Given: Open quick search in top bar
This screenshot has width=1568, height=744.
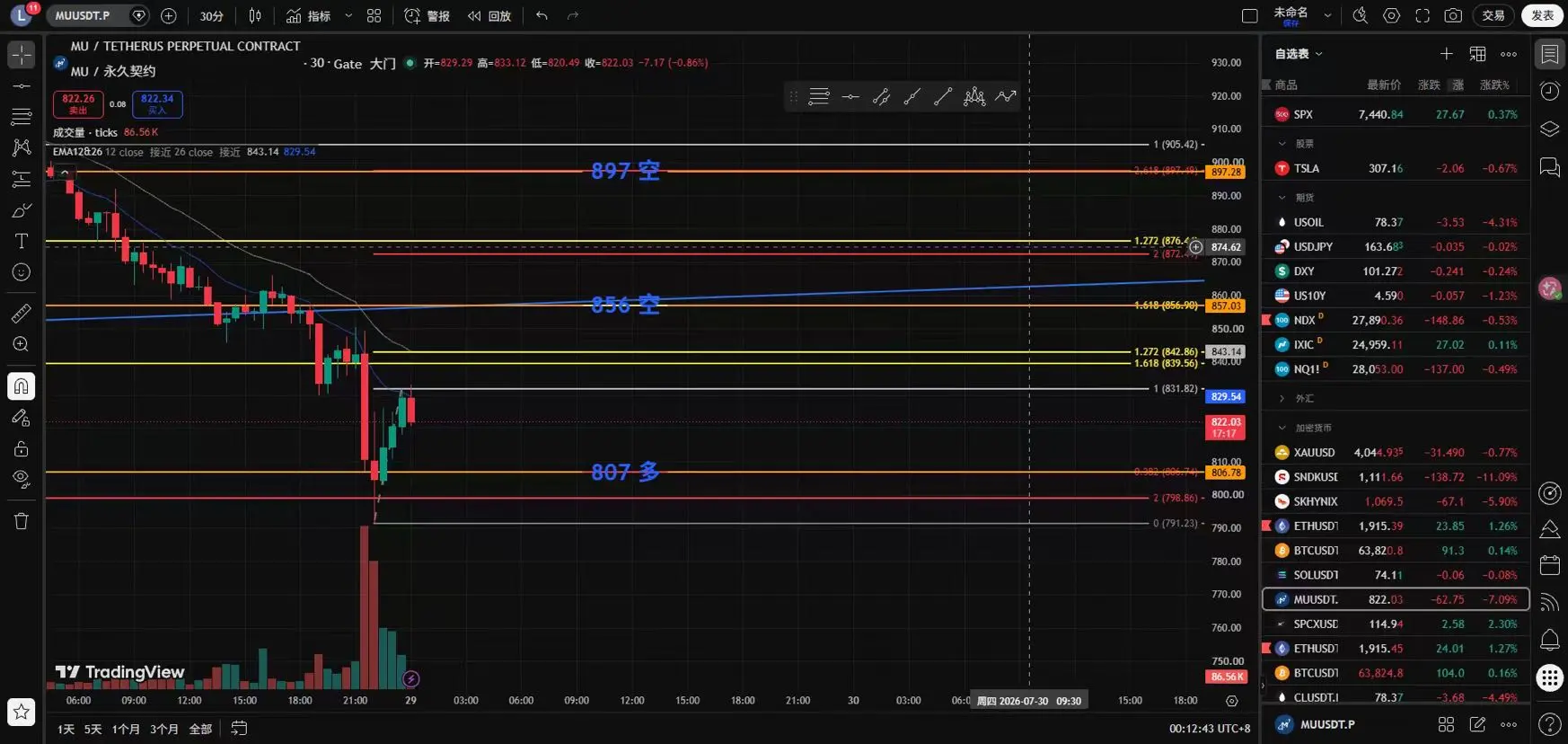Looking at the screenshot, I should pyautogui.click(x=1361, y=15).
